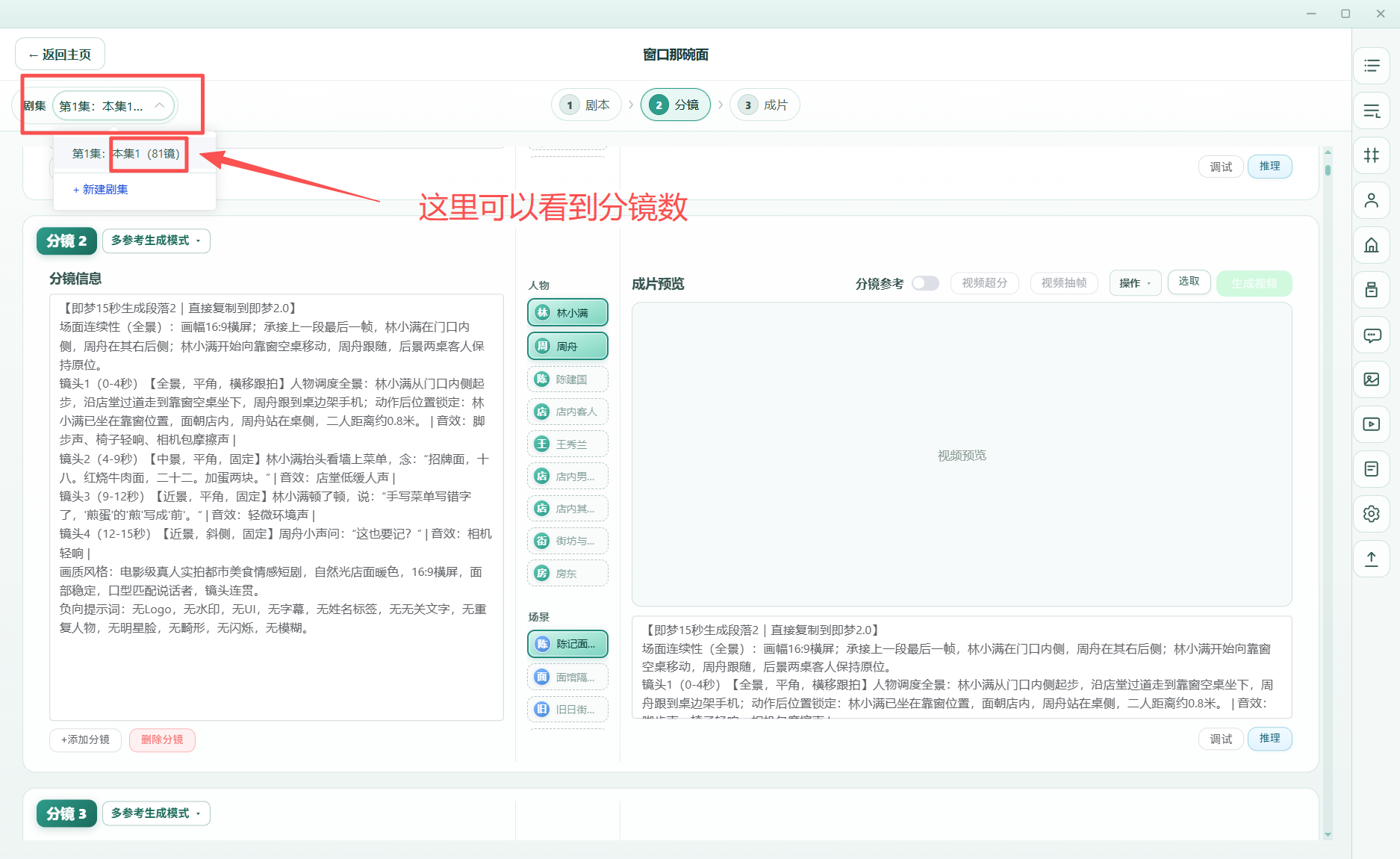The image size is (1400, 859).
Task: Select character tag 林小满
Action: coord(567,312)
